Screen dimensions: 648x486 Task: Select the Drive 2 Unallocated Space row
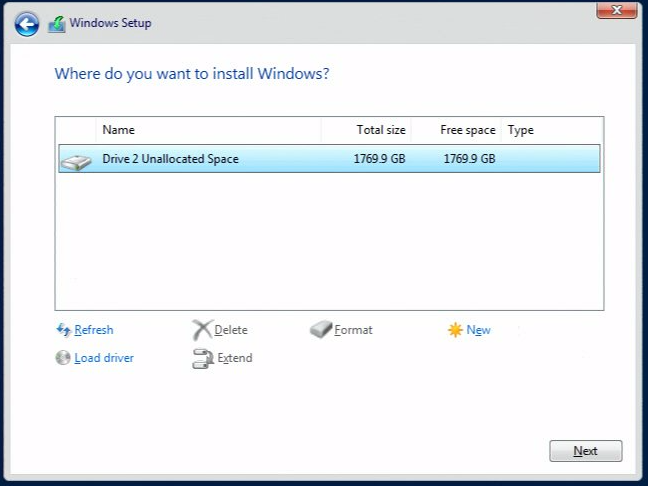[329, 159]
